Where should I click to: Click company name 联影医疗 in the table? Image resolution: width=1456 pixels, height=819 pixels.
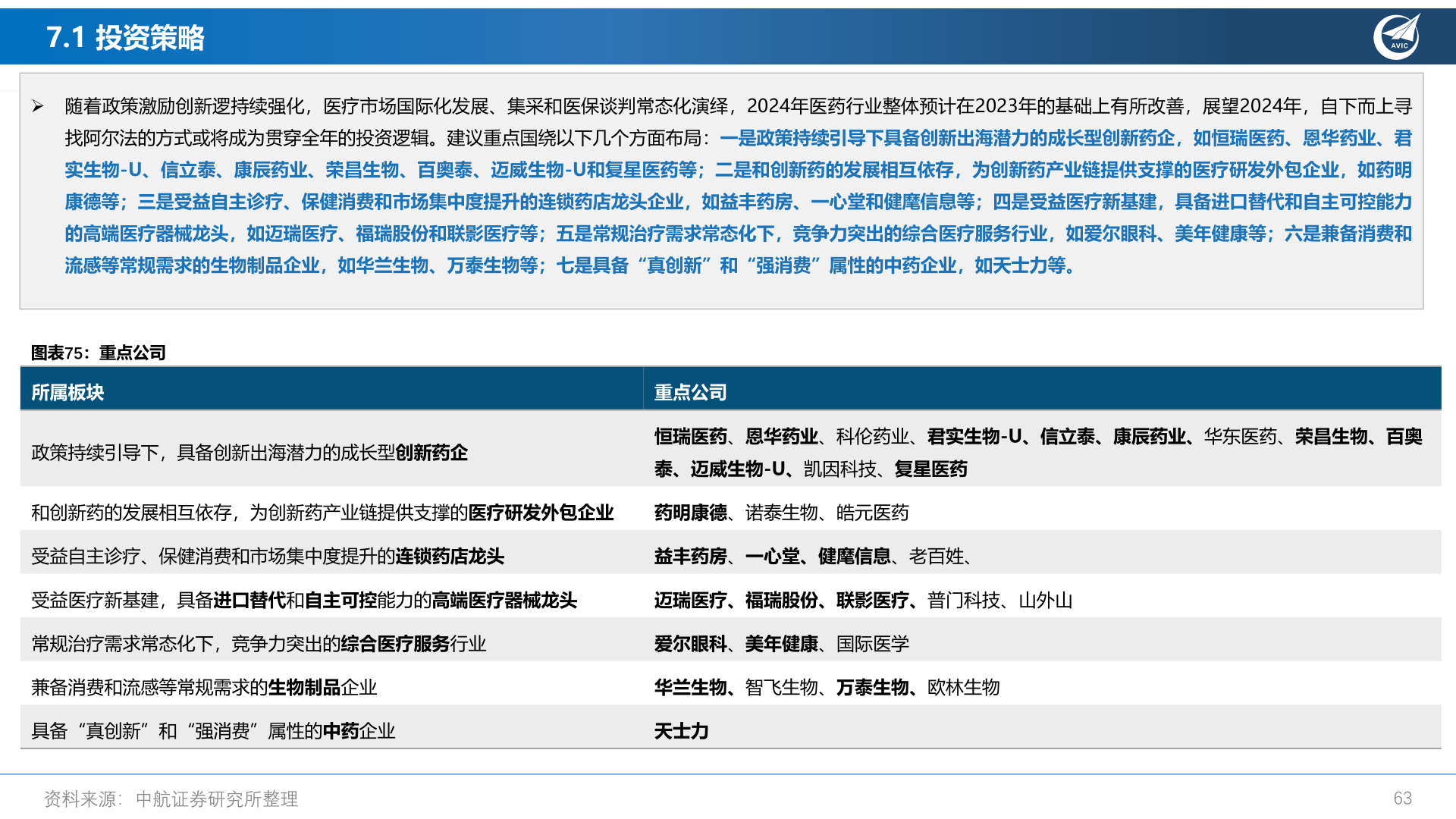click(872, 601)
